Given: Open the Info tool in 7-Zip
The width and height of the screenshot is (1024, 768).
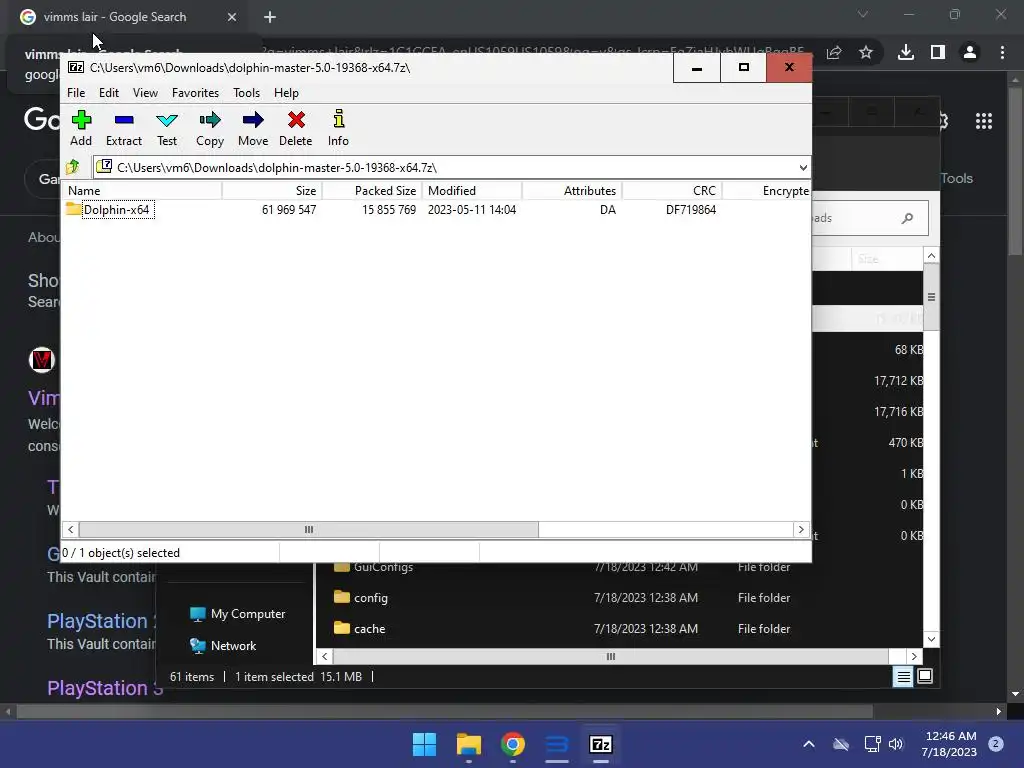Looking at the screenshot, I should (338, 128).
